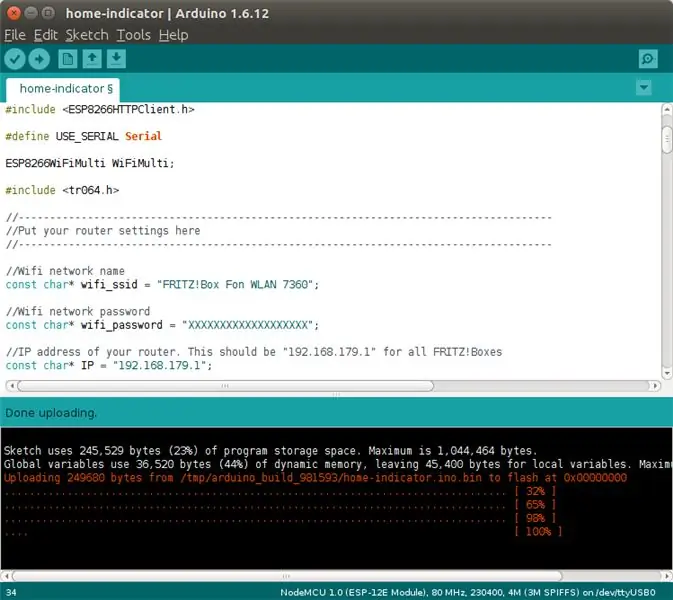This screenshot has height=600, width=673.
Task: Open the Help menu
Action: pyautogui.click(x=173, y=35)
